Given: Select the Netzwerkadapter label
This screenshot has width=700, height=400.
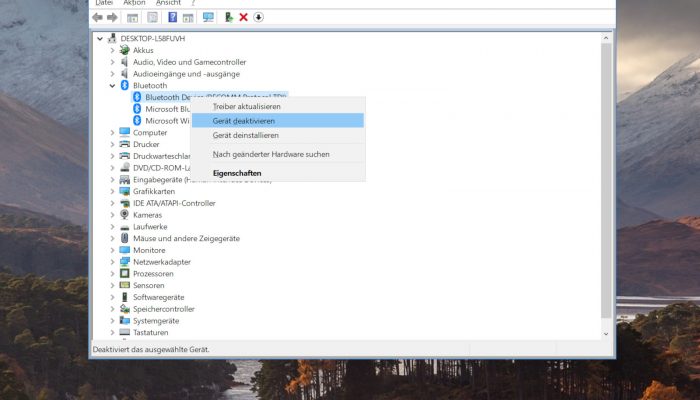Looking at the screenshot, I should tap(162, 262).
